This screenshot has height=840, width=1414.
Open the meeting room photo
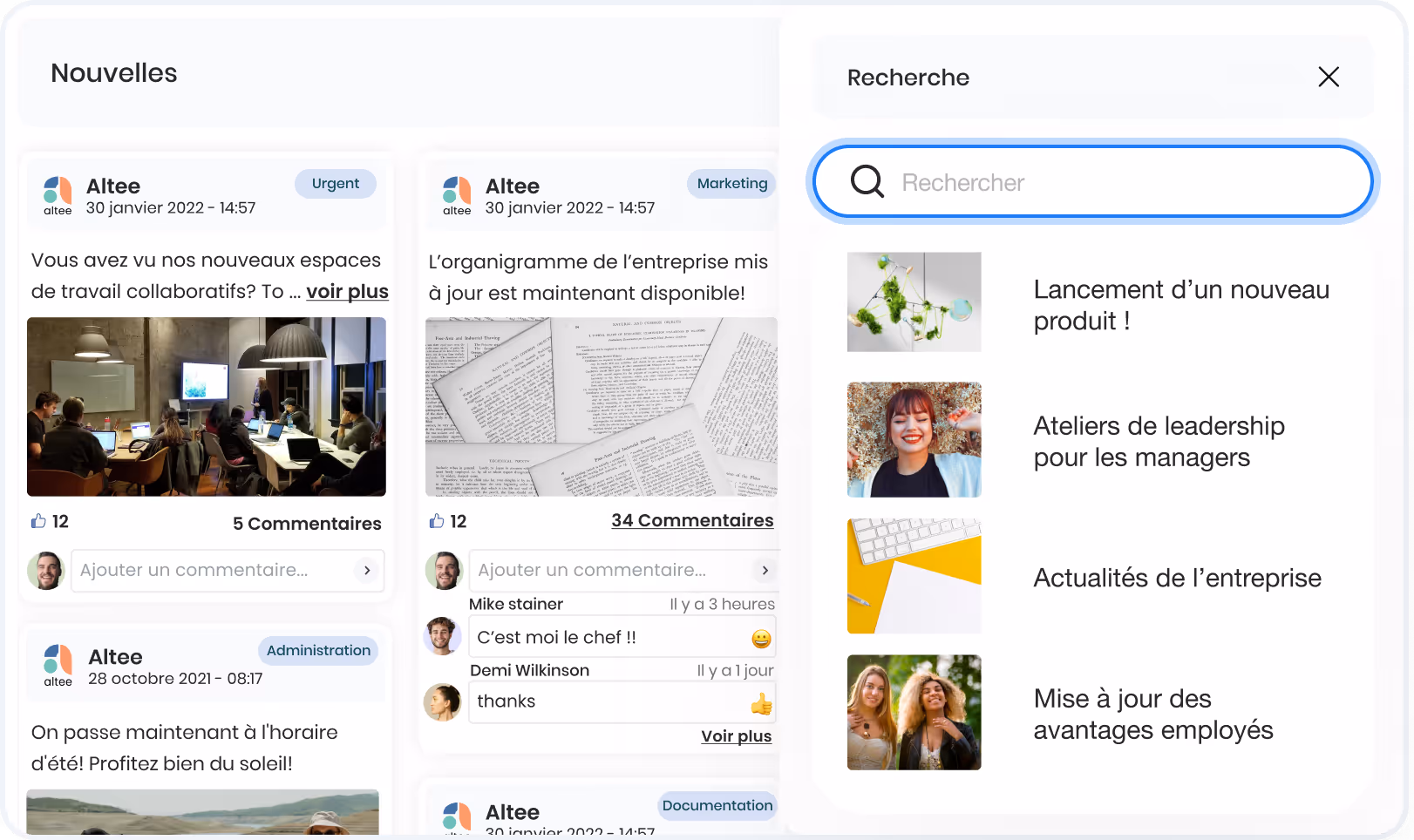pos(207,407)
